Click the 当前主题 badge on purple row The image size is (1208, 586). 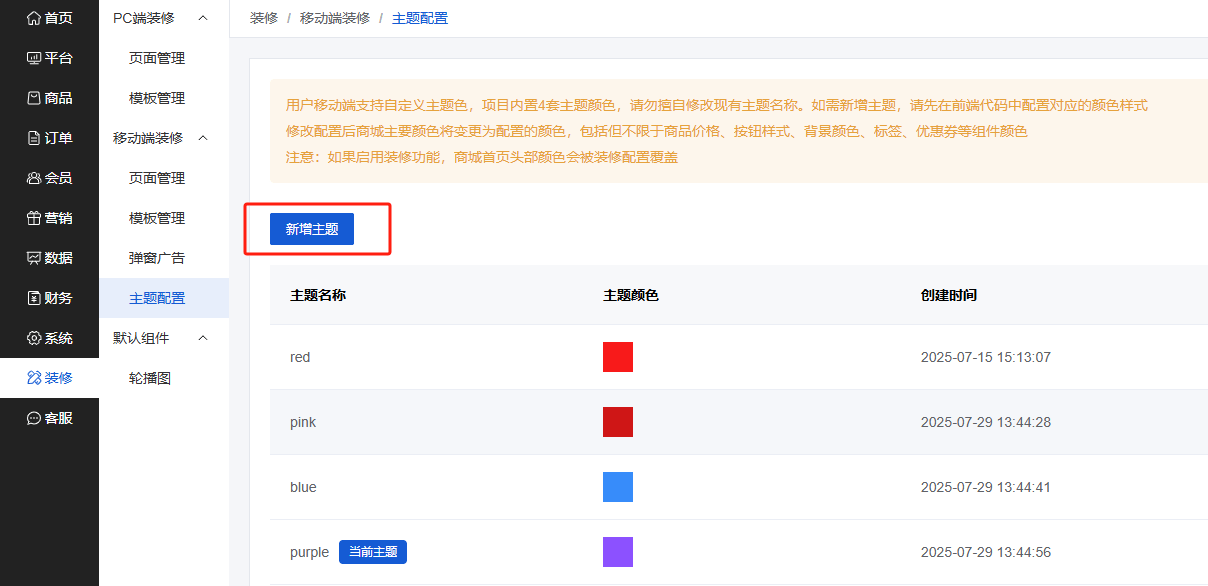(x=373, y=552)
